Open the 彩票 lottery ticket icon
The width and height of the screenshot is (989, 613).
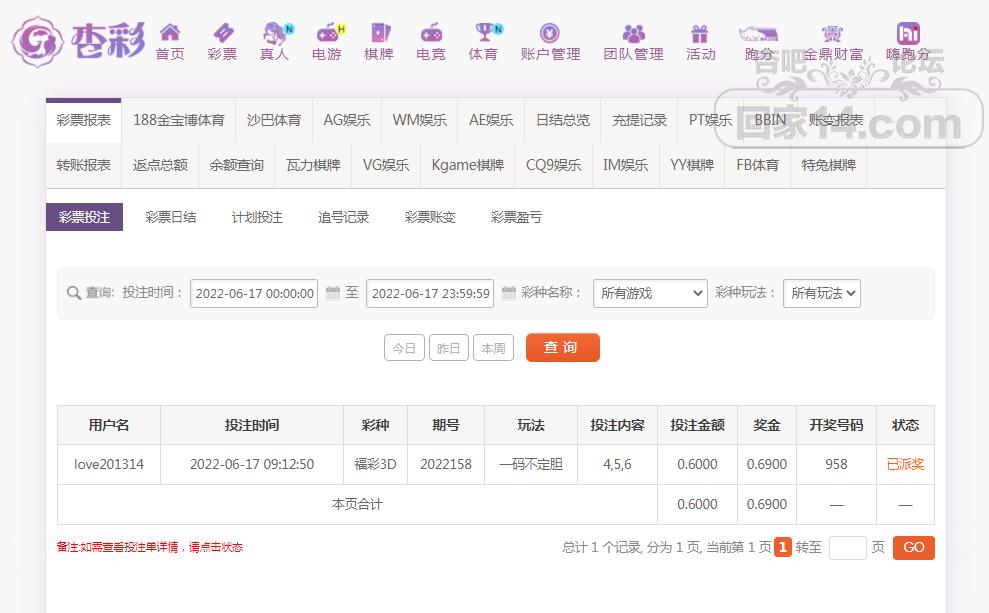click(222, 34)
